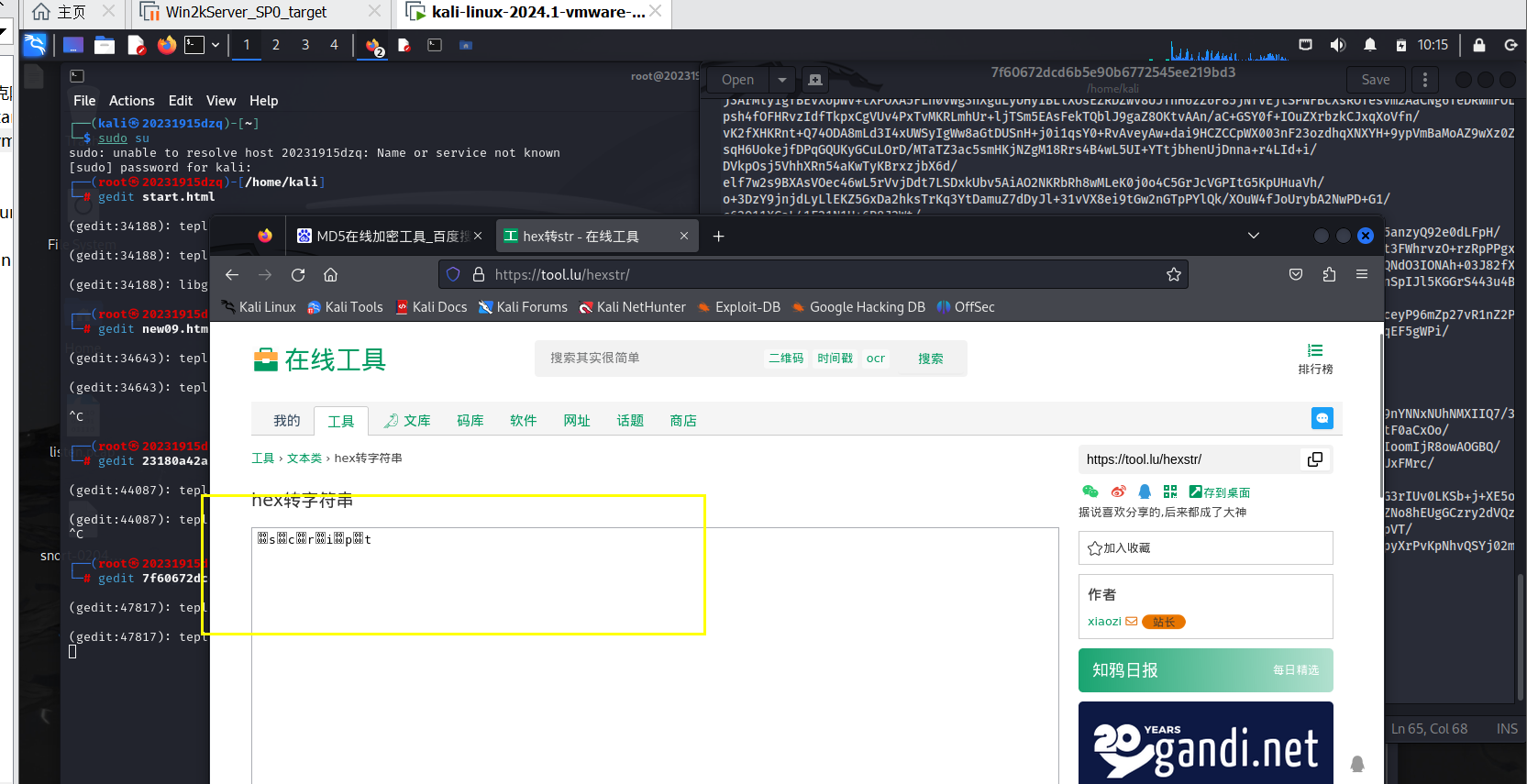The width and height of the screenshot is (1527, 784).
Task: Open Exploit-DB bookmark
Action: click(x=739, y=307)
